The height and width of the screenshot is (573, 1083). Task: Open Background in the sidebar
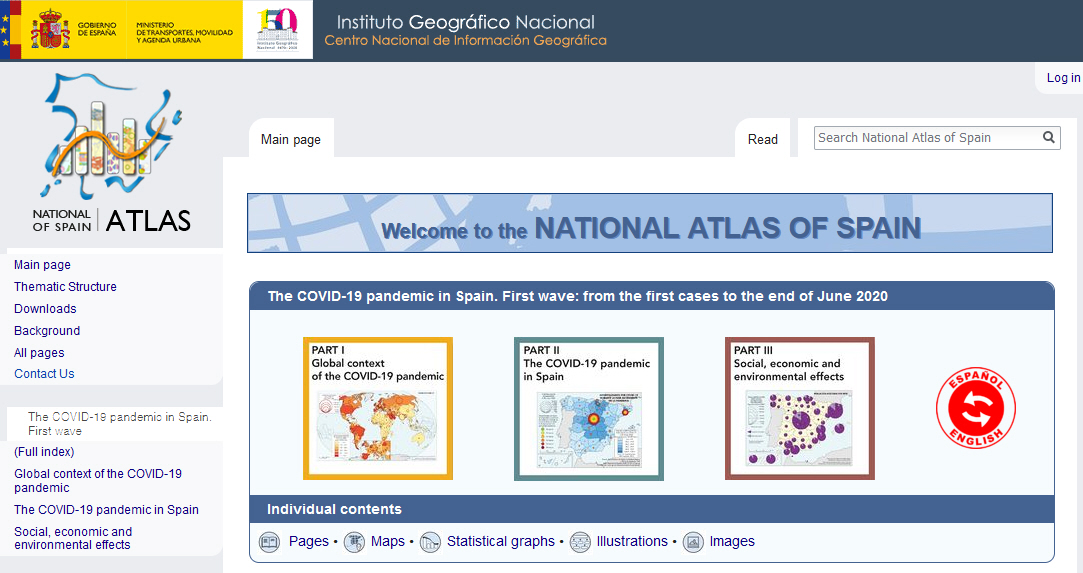pos(47,331)
